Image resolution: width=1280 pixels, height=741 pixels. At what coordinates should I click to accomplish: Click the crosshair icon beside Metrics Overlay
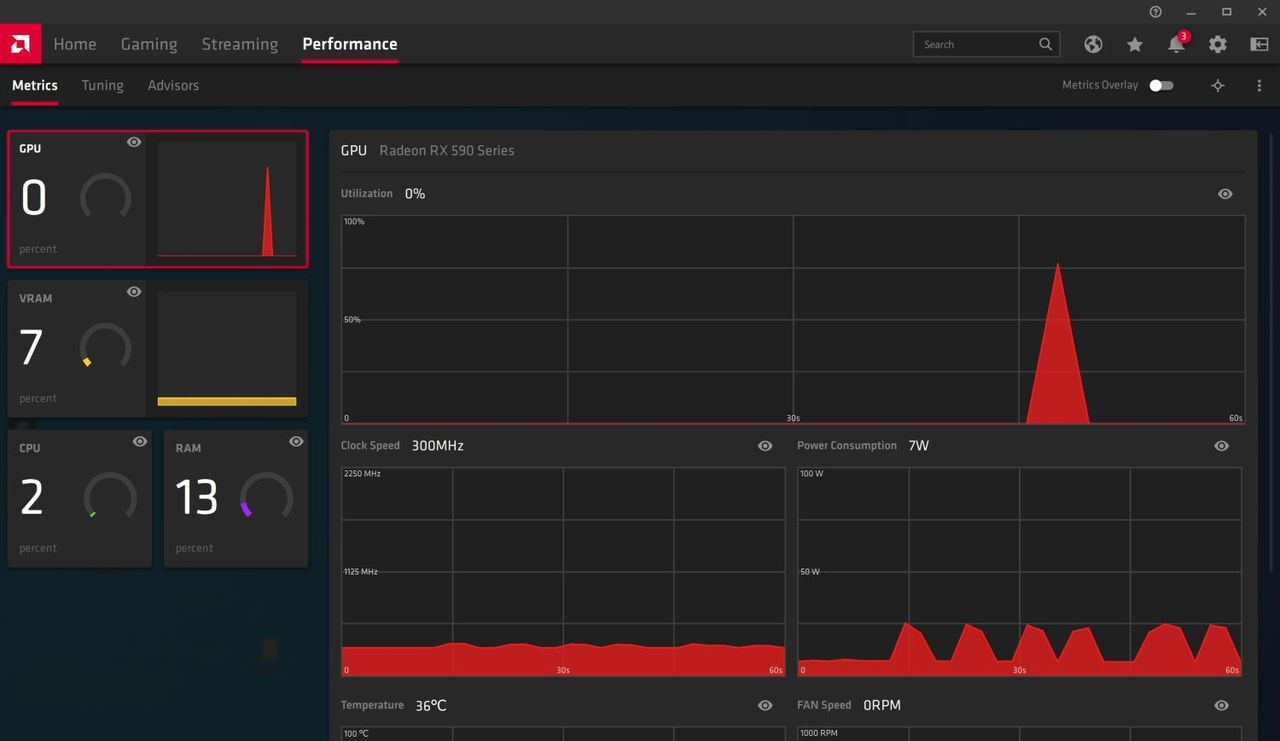click(1218, 85)
